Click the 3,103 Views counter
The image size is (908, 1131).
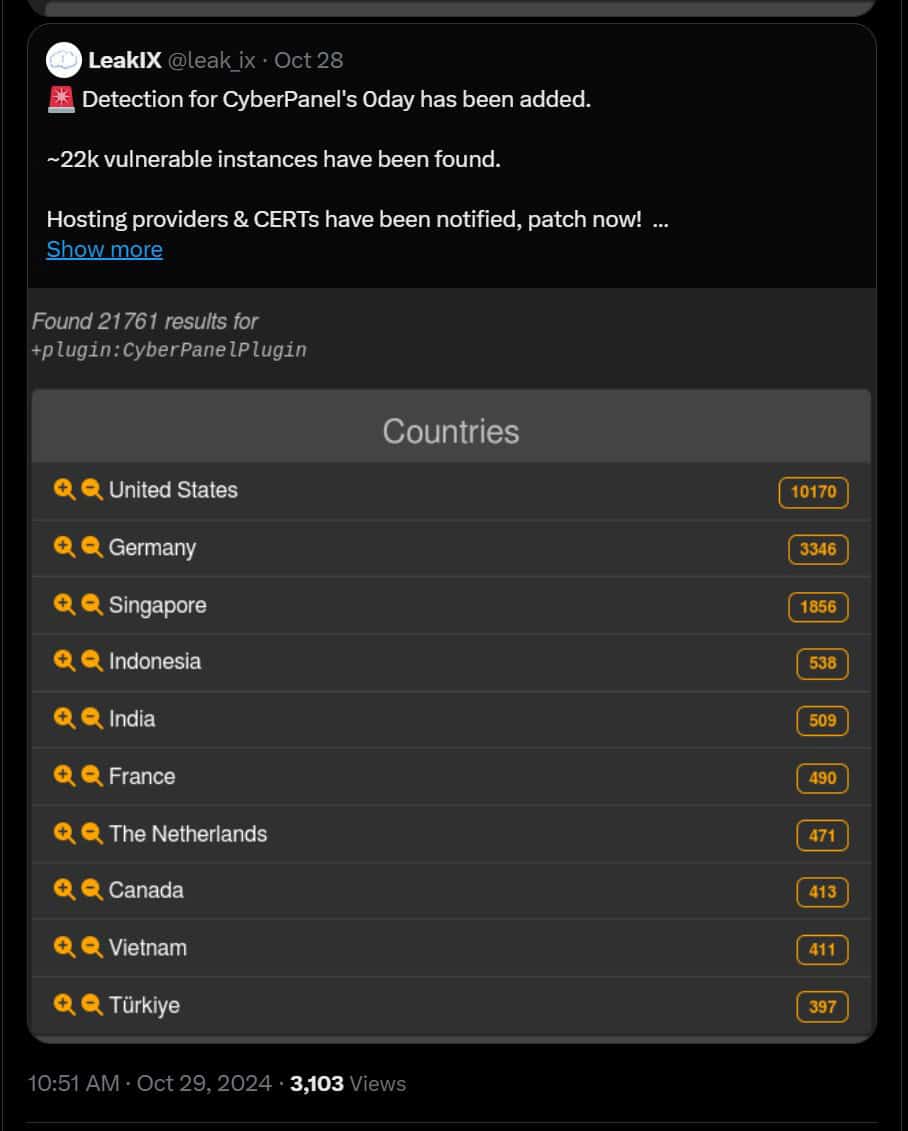click(348, 1083)
